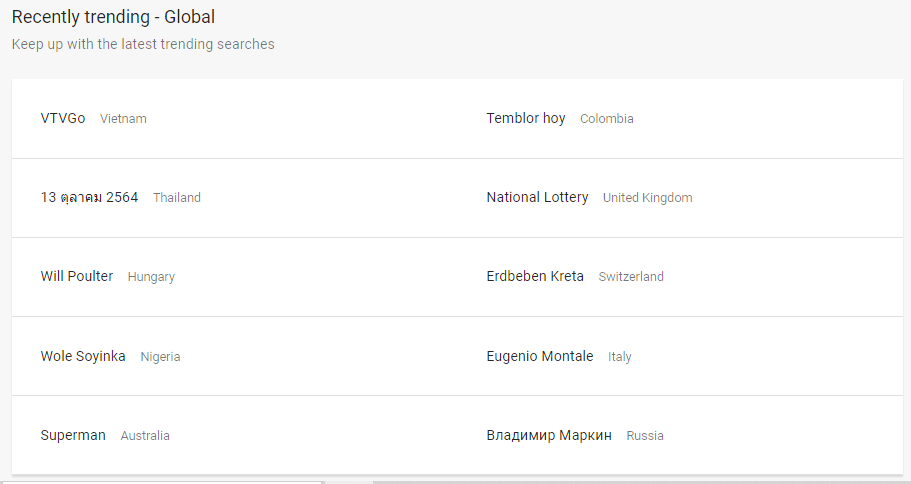The height and width of the screenshot is (484, 911).
Task: Open the Владимир Маркин trending search
Action: (549, 435)
